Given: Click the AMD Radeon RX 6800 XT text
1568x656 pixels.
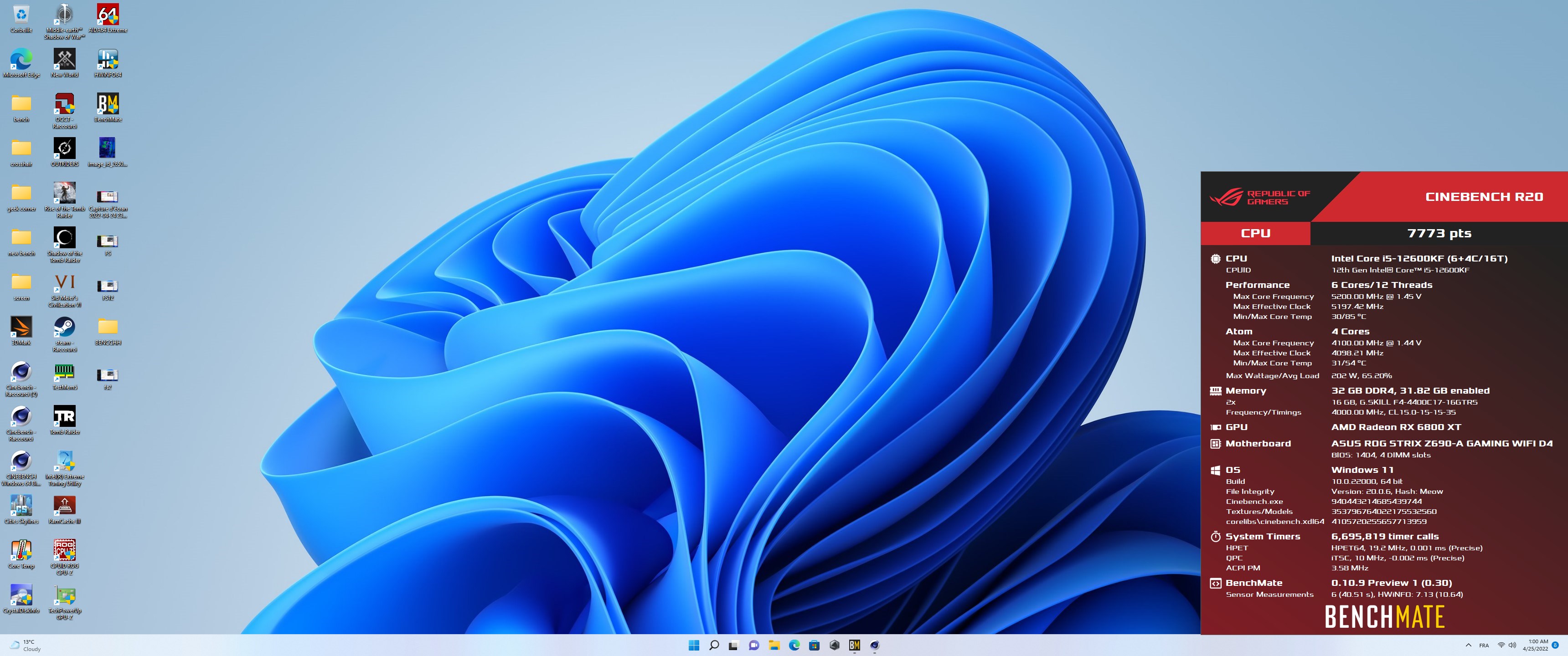Looking at the screenshot, I should [1396, 427].
